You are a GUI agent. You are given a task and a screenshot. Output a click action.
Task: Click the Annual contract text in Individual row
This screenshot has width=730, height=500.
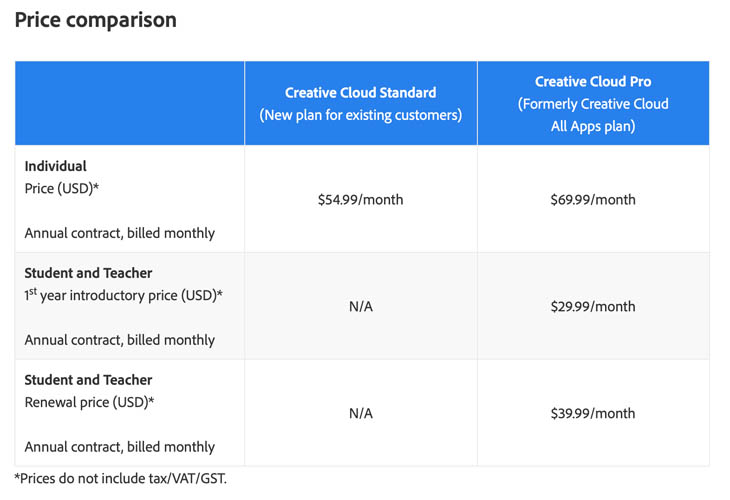120,233
